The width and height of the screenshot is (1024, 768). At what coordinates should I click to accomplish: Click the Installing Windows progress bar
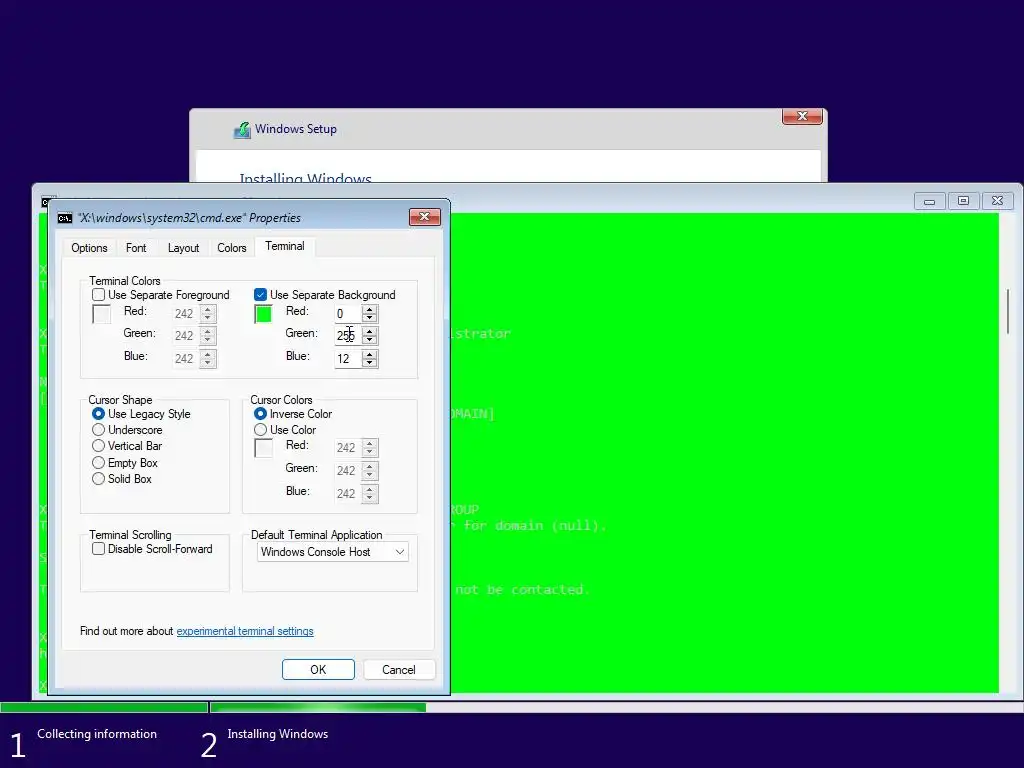pyautogui.click(x=616, y=707)
